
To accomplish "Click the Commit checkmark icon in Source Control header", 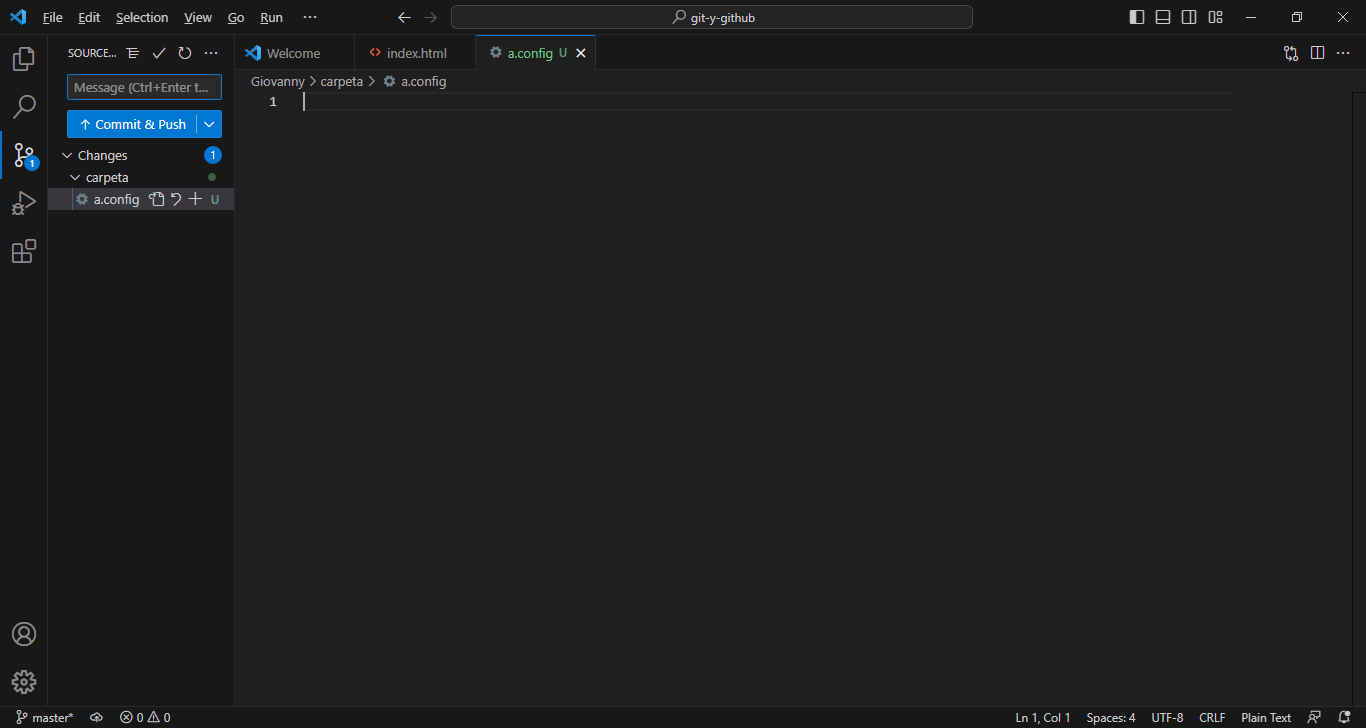I will (x=159, y=53).
